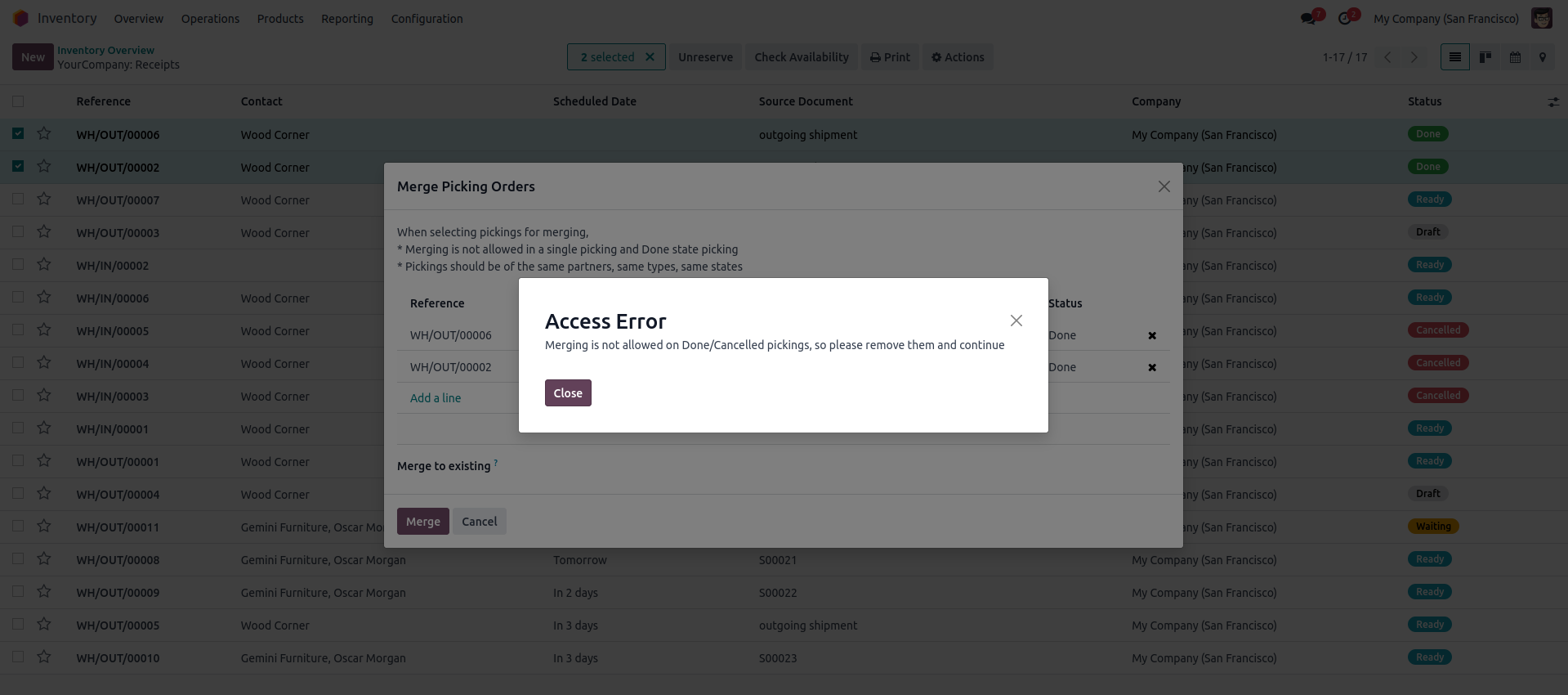The width and height of the screenshot is (1568, 695).
Task: Toggle the select-all header checkbox
Action: point(18,101)
